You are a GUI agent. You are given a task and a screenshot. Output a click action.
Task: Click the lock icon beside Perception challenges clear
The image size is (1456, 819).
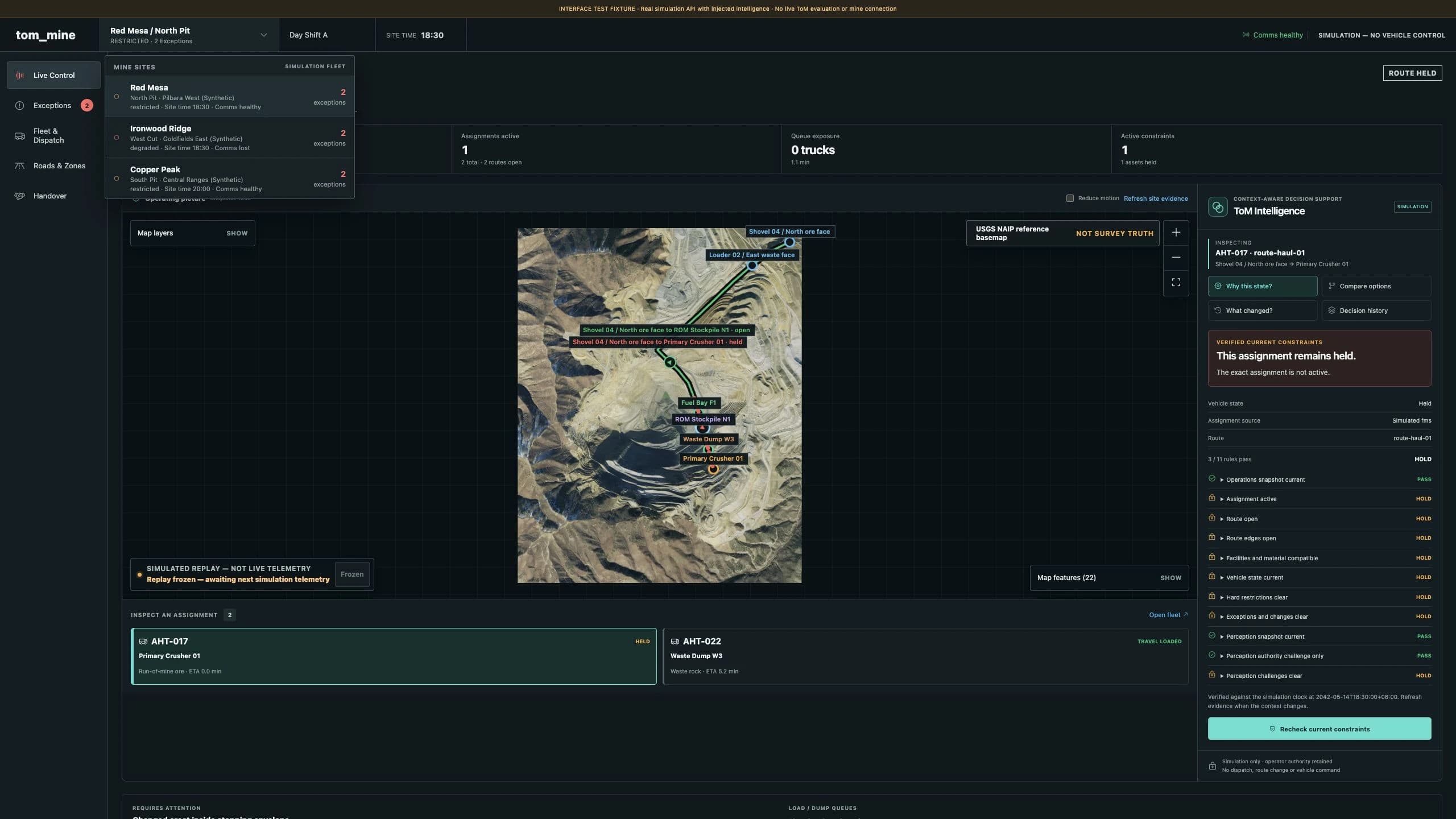coord(1212,675)
